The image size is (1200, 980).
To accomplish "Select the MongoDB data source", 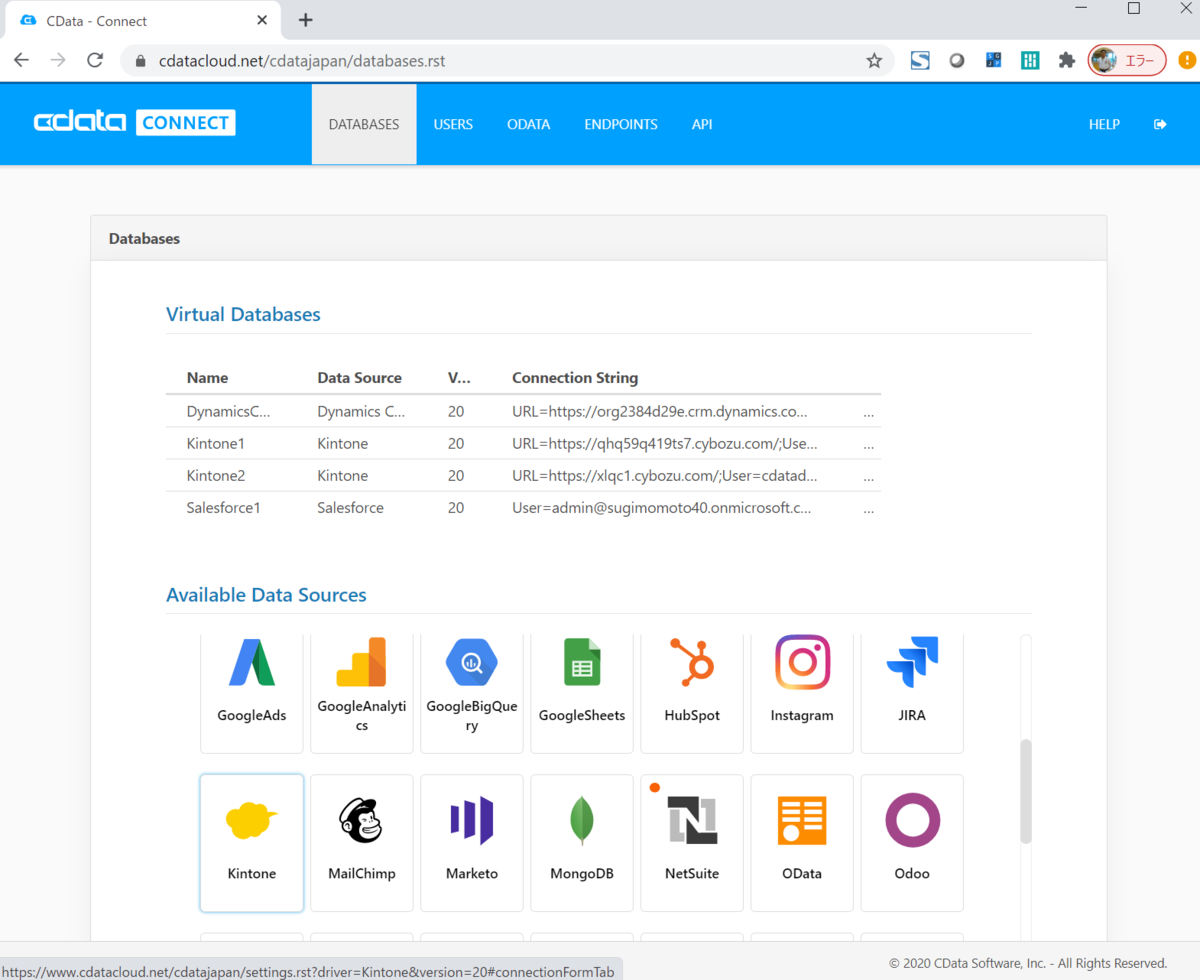I will pyautogui.click(x=582, y=843).
